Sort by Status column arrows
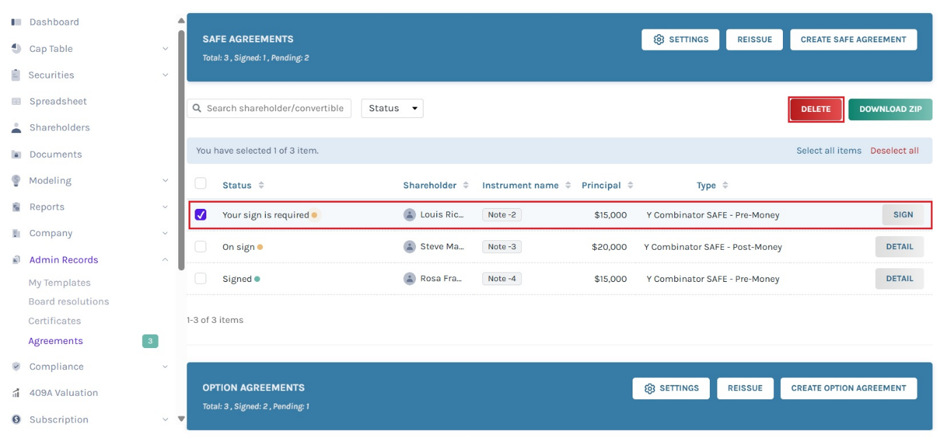 click(x=261, y=185)
